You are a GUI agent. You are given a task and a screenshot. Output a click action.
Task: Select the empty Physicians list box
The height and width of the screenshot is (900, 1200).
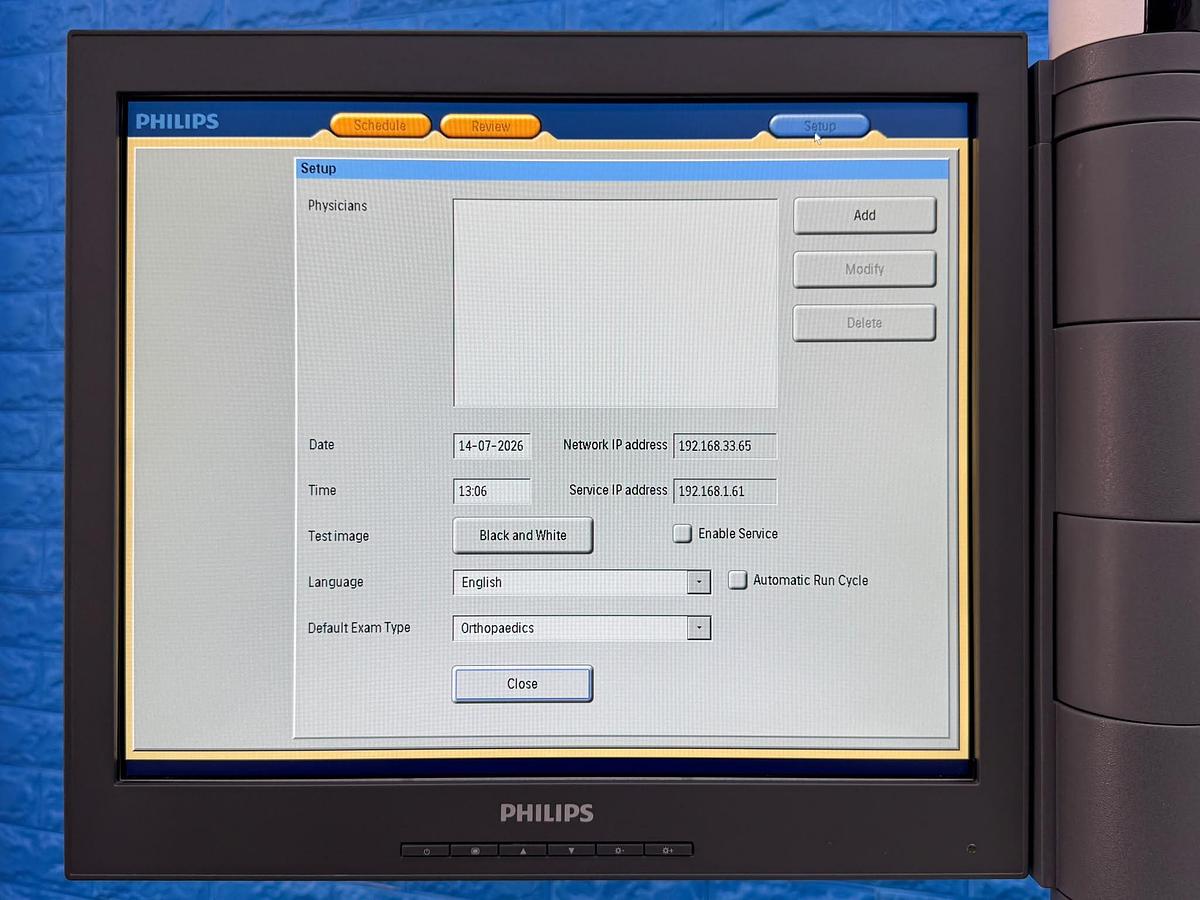(x=615, y=303)
